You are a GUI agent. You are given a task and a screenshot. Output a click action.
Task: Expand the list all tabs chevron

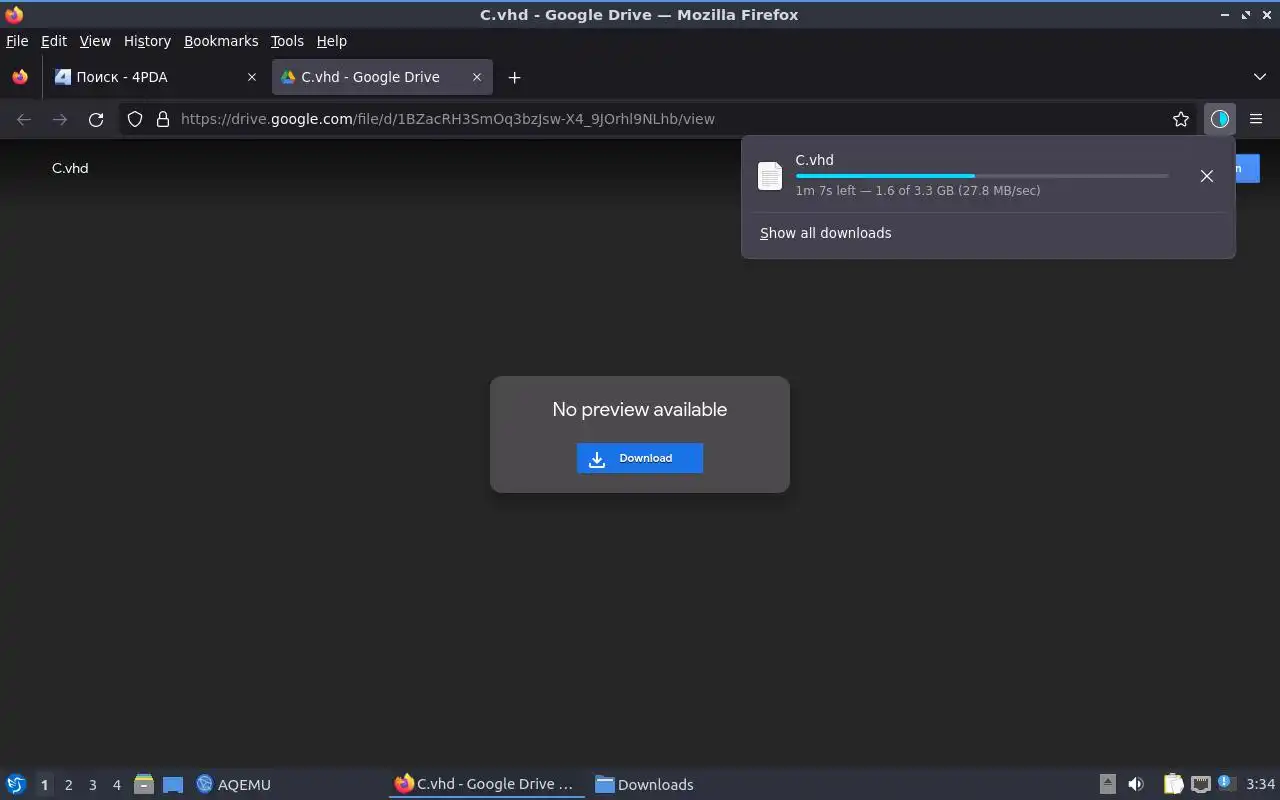click(1259, 77)
